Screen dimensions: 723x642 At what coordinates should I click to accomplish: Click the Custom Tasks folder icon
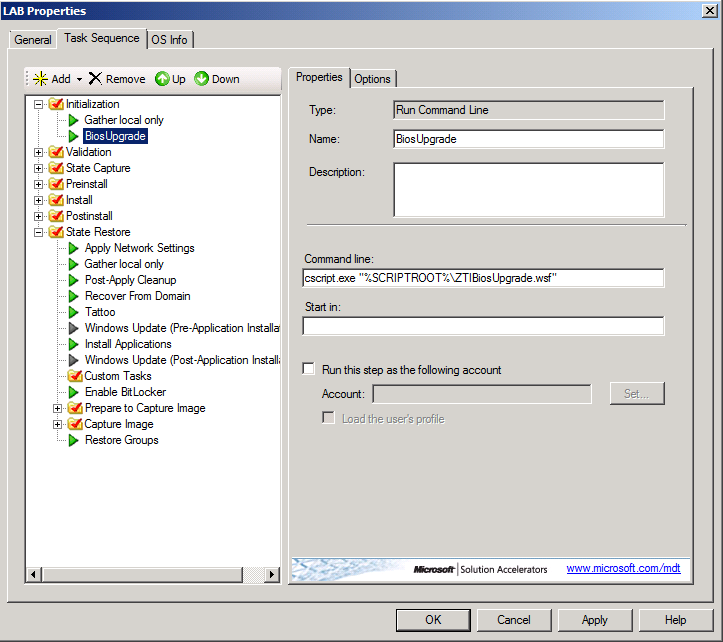point(74,376)
